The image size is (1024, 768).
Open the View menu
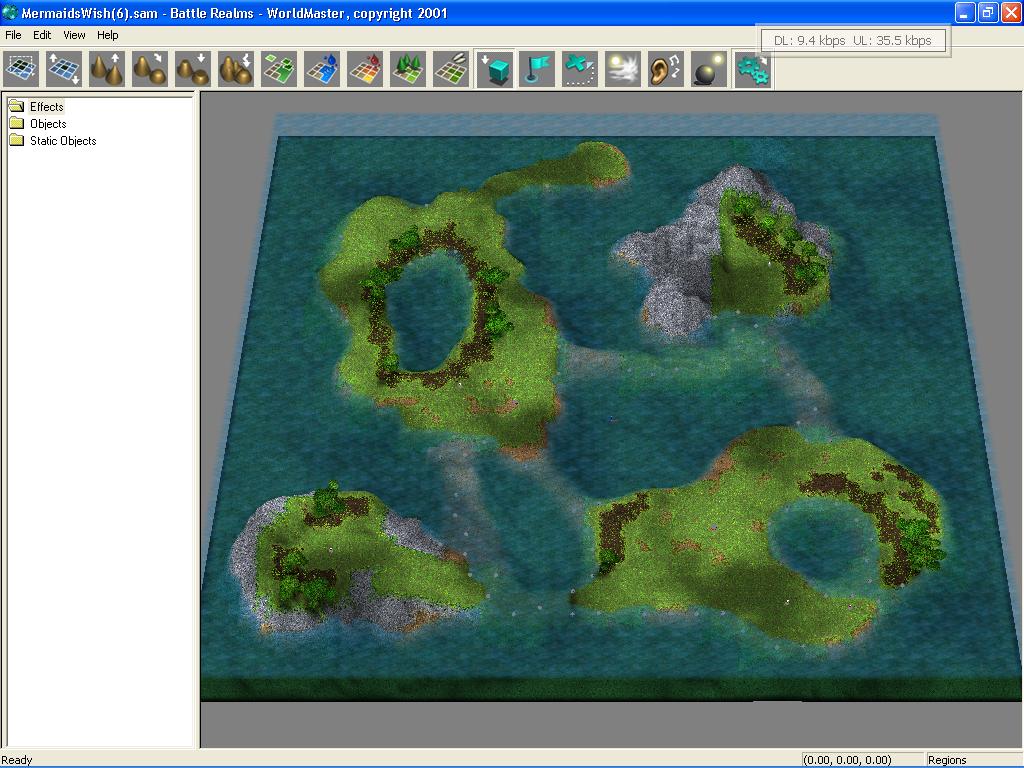coord(74,35)
